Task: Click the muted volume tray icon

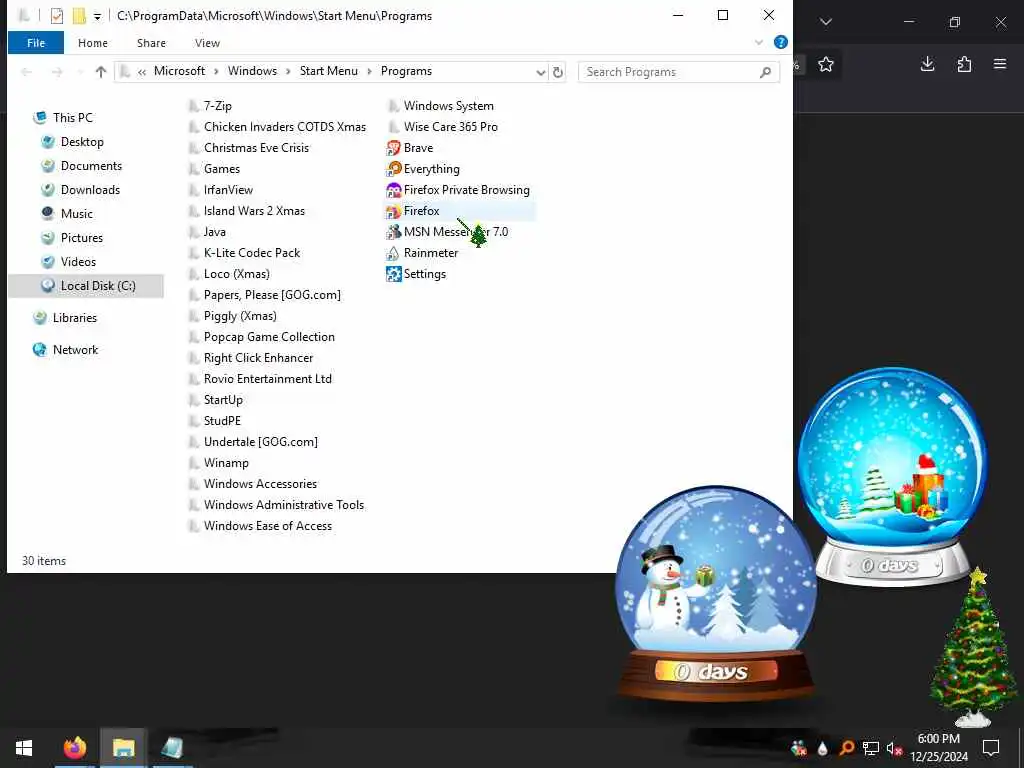Action: 894,748
